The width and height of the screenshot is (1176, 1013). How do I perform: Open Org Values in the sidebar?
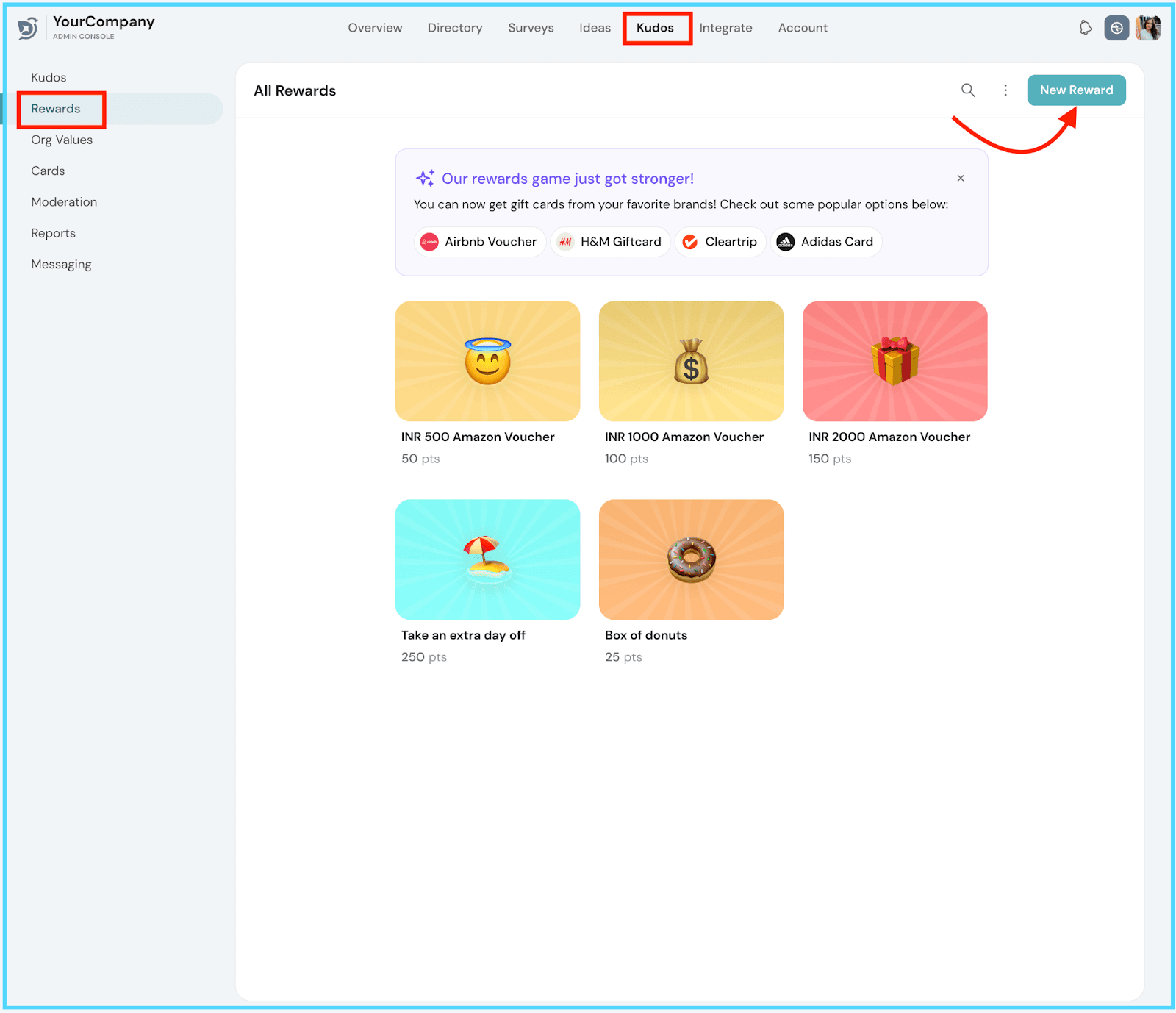pos(62,140)
